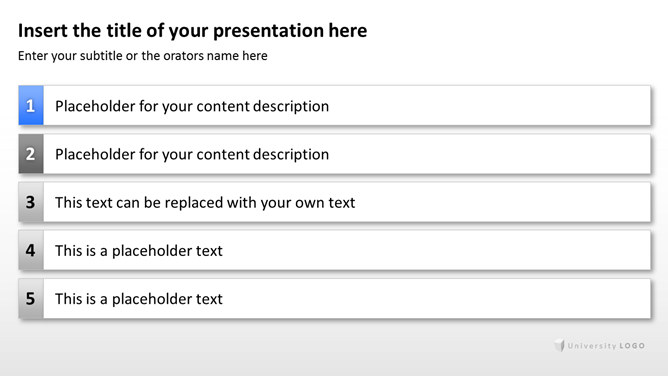Select the white bar beside number 1
Image resolution: width=668 pixels, height=376 pixels.
pyautogui.click(x=347, y=105)
